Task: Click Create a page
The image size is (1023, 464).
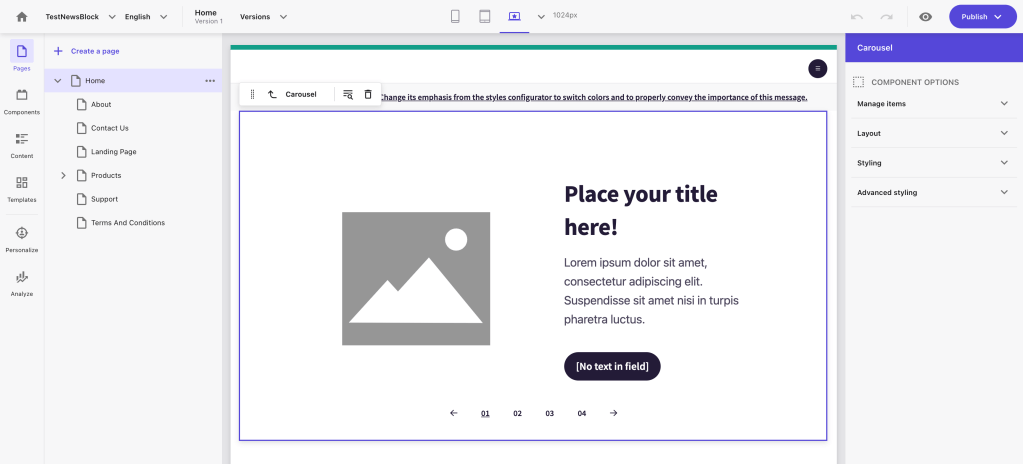Action: pyautogui.click(x=94, y=51)
